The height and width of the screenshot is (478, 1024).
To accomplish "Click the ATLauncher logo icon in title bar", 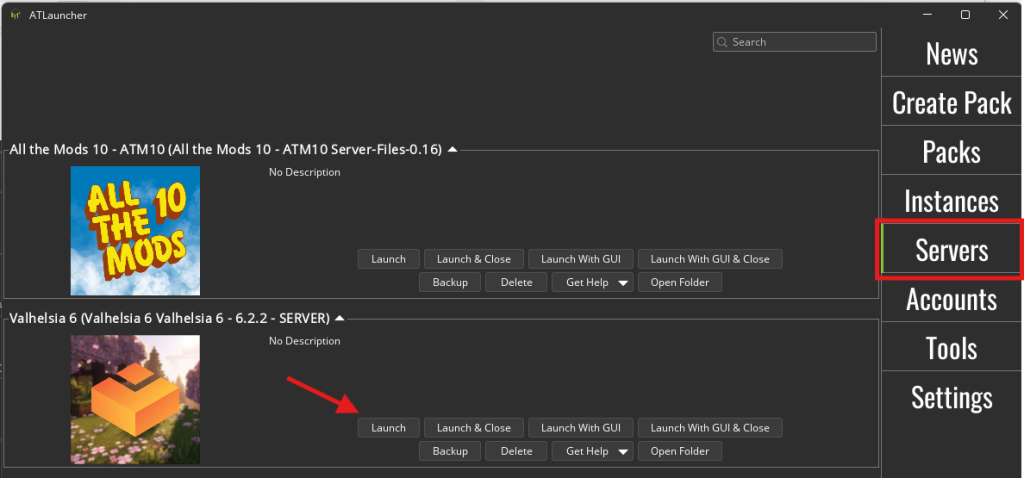I will point(16,15).
